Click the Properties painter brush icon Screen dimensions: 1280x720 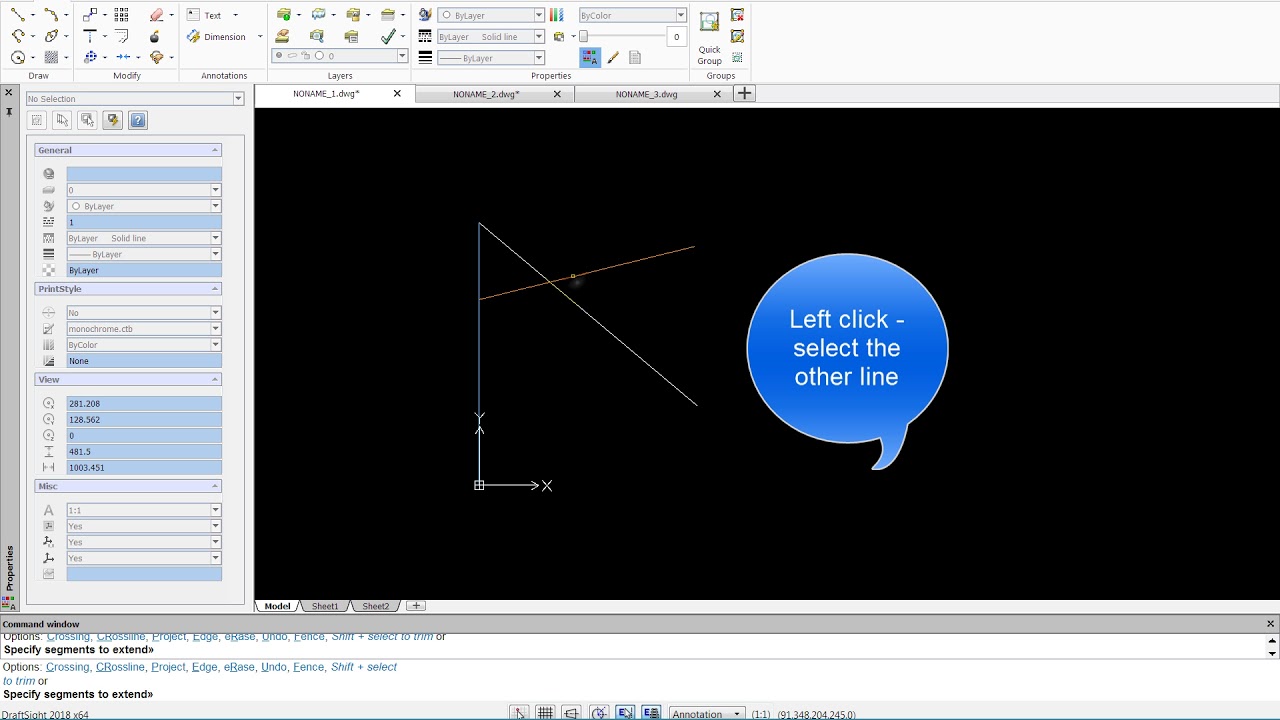coord(613,58)
